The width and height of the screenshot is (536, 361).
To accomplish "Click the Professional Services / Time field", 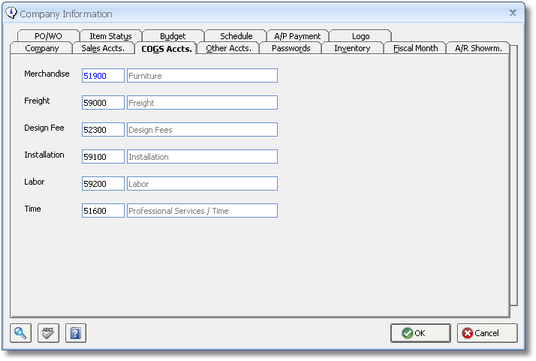I will pos(202,211).
